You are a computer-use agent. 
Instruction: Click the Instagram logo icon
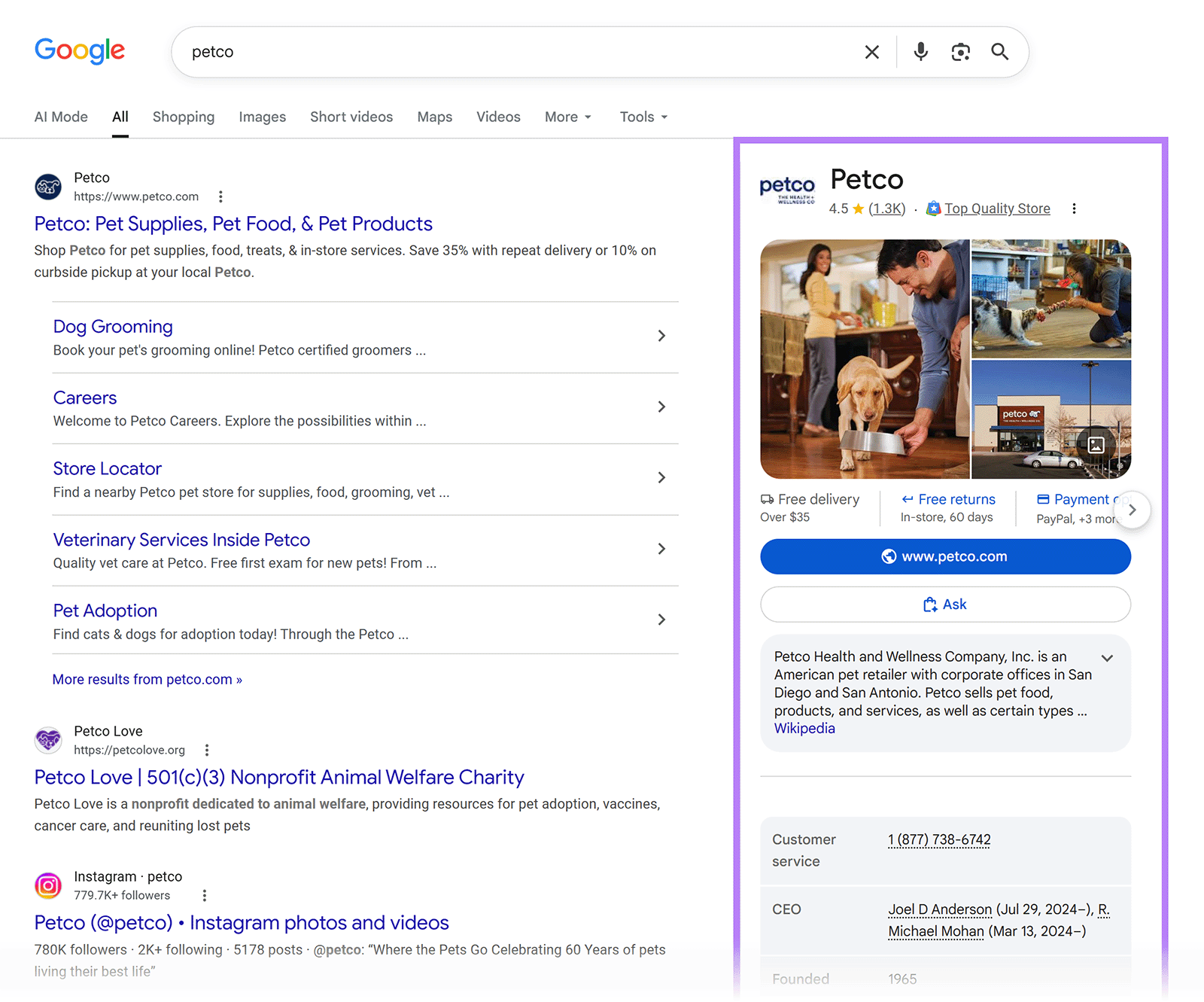48,885
